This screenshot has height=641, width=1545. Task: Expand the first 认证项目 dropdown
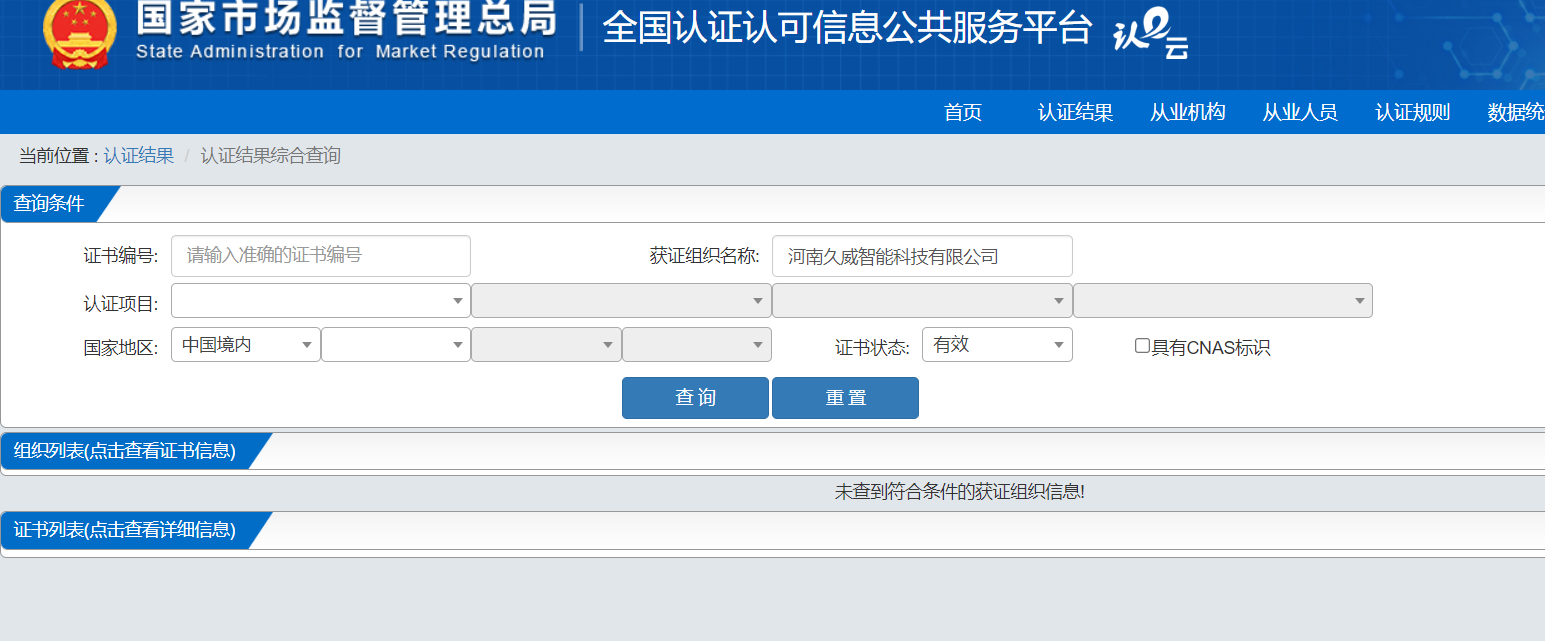point(321,301)
